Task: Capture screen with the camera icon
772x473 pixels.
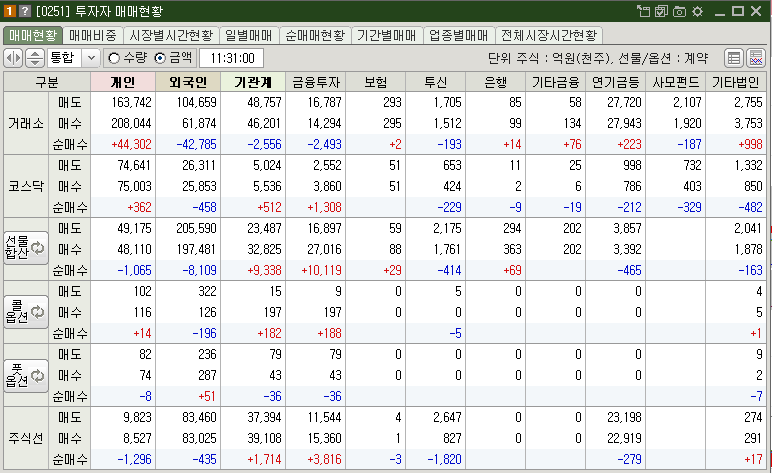Action: coord(679,11)
